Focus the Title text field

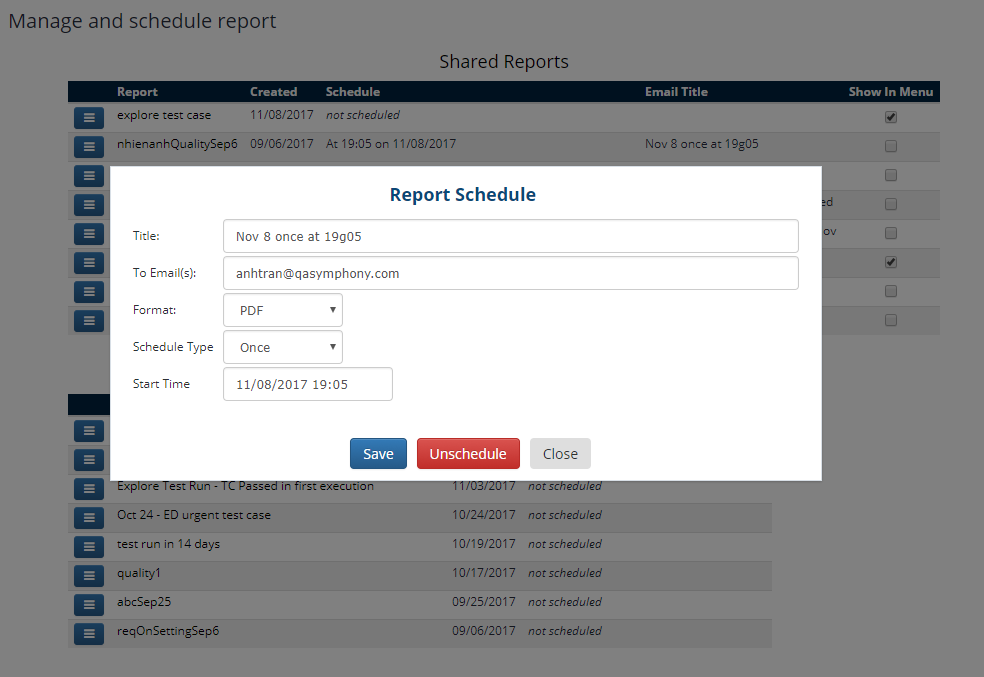510,236
